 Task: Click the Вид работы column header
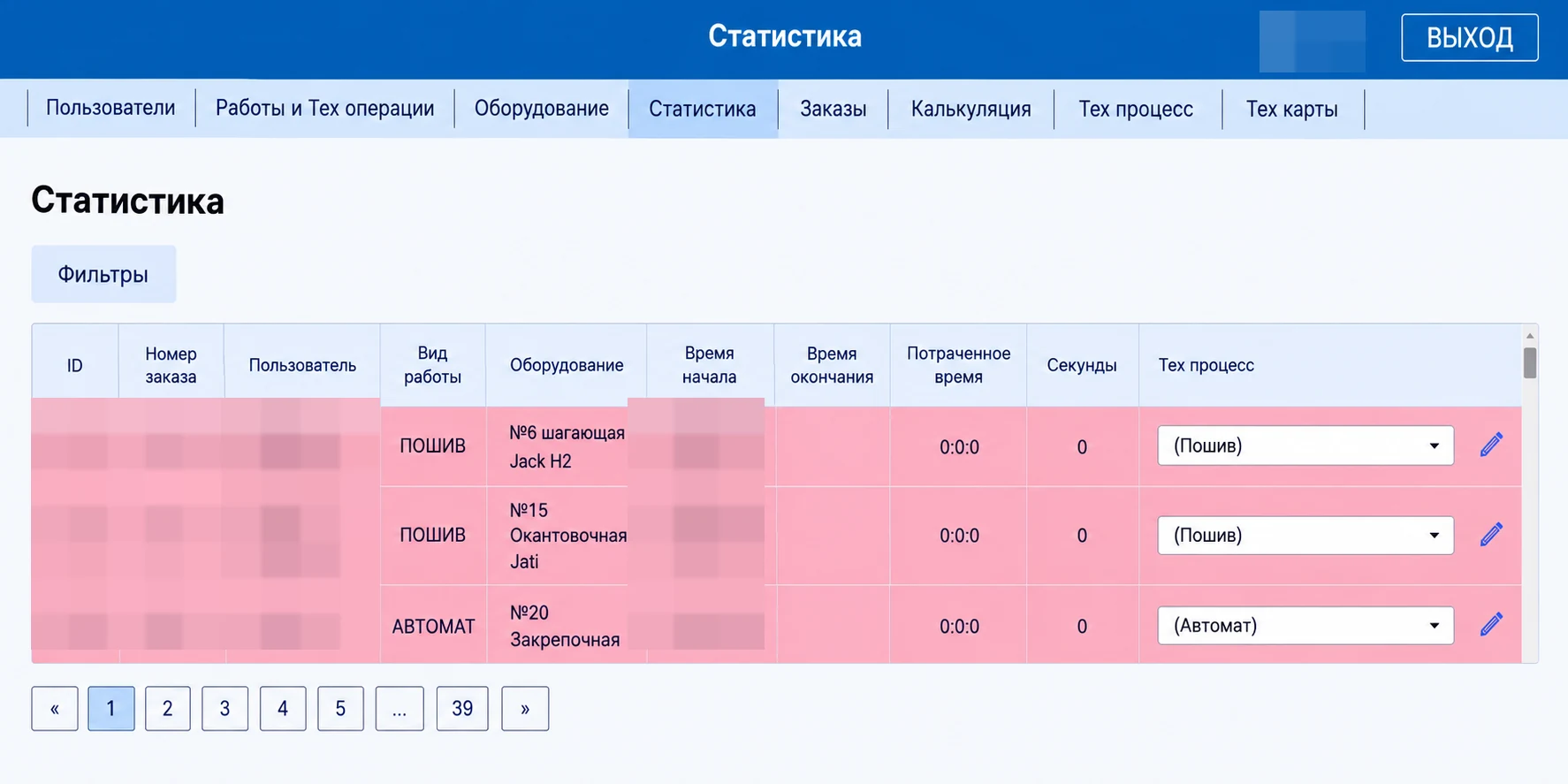[x=432, y=365]
